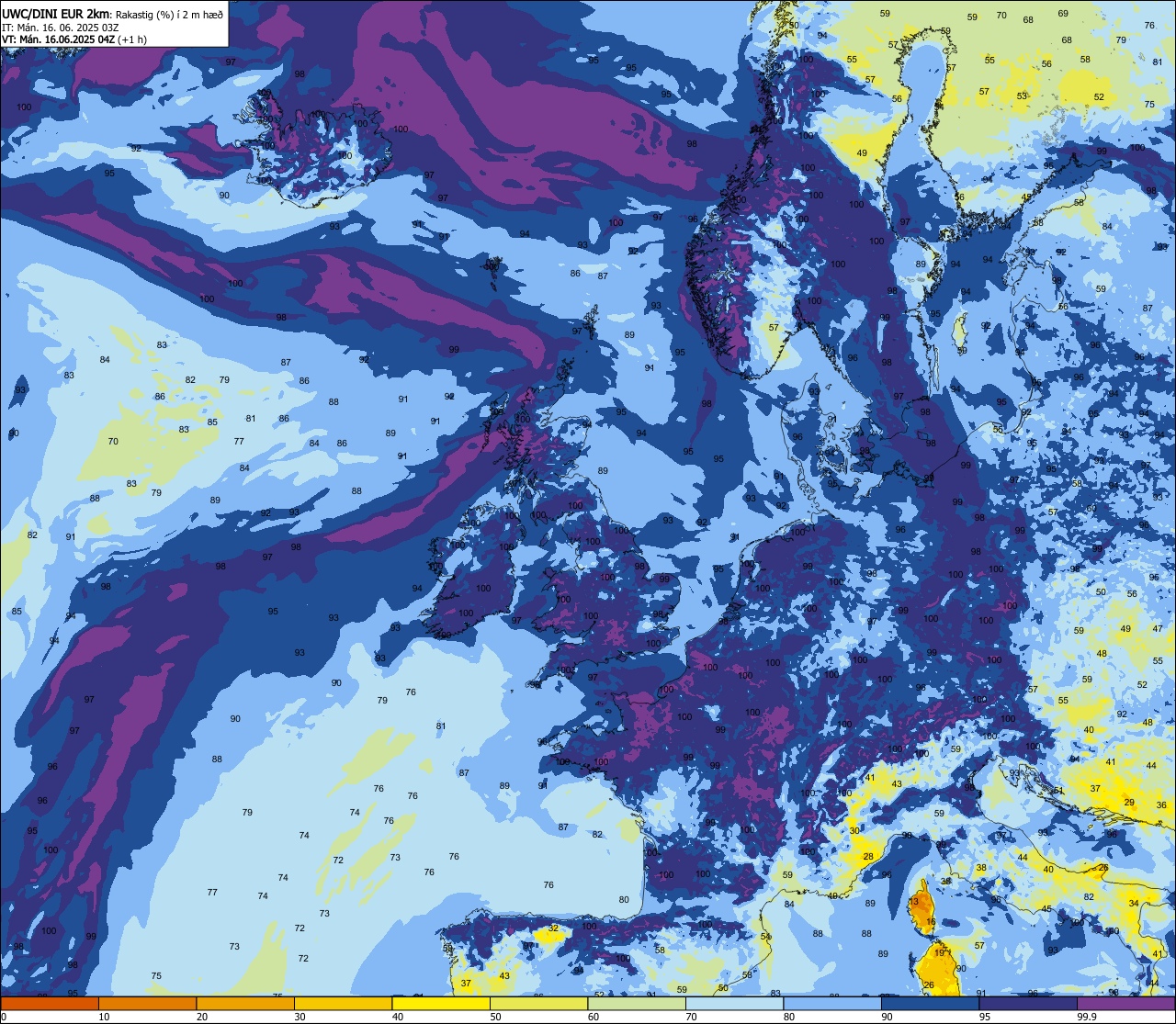Click the value "28" in southern France
Screen dimensions: 1176x1024
[867, 857]
